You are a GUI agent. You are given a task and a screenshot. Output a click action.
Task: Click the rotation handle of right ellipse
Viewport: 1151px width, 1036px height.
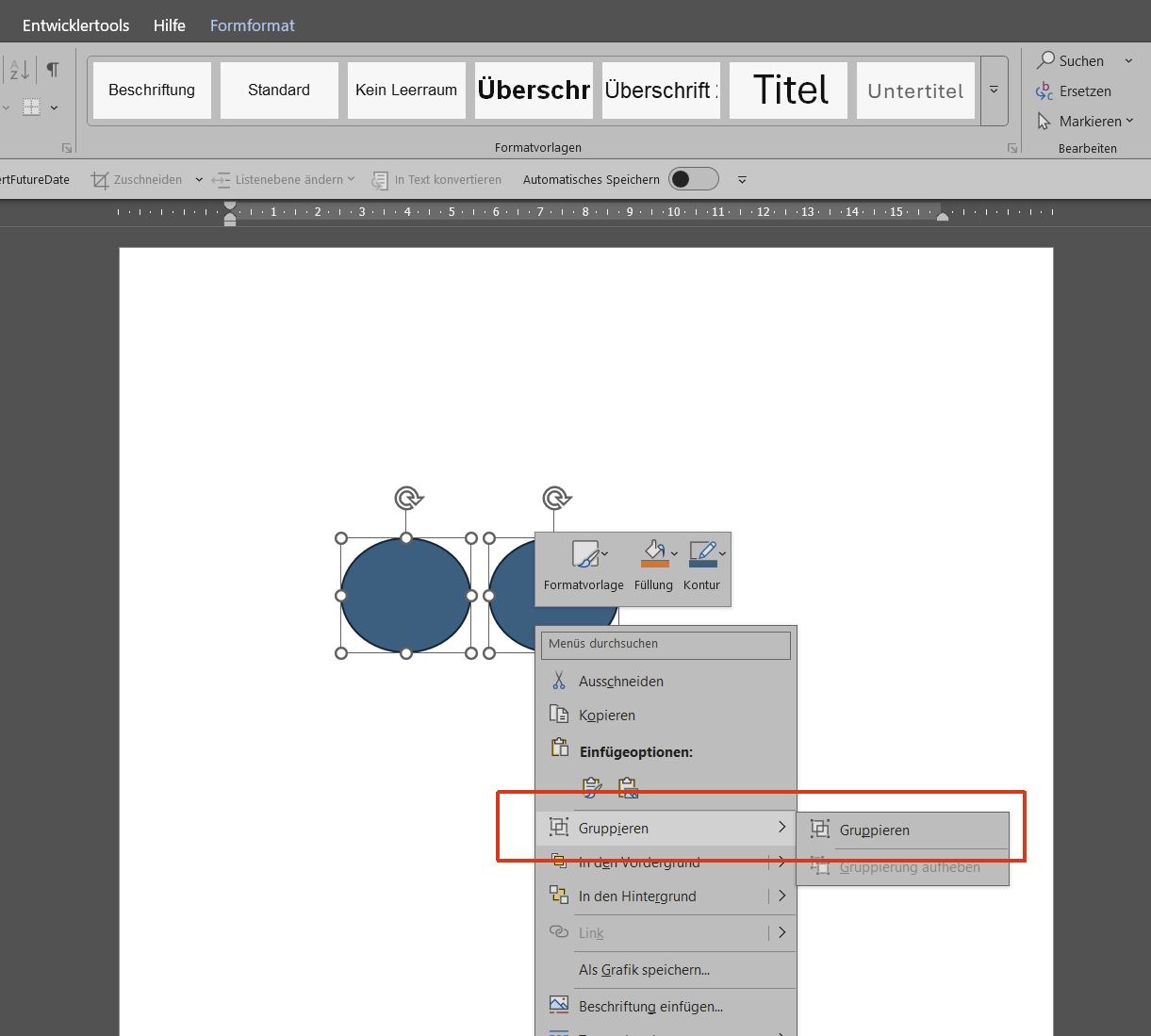555,498
